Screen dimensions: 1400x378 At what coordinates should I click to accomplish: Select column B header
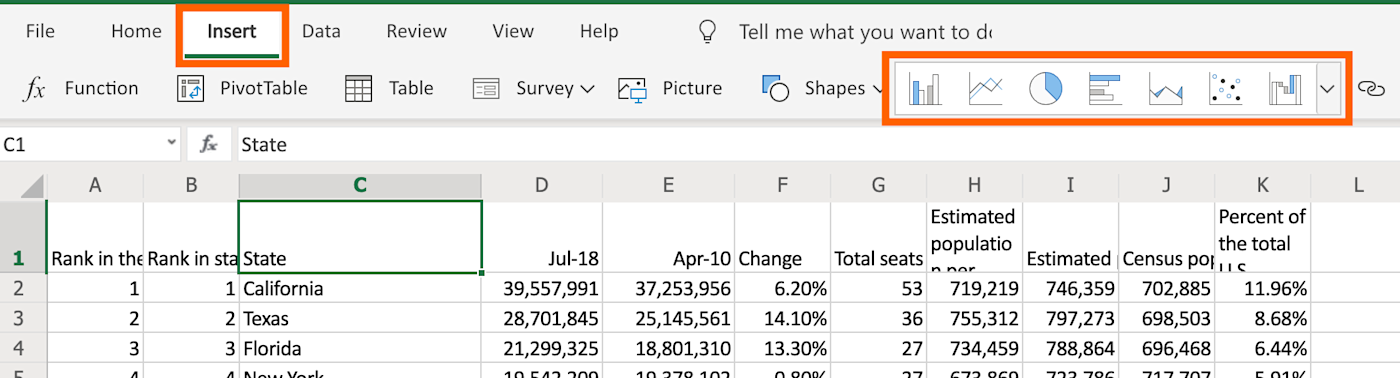click(191, 185)
